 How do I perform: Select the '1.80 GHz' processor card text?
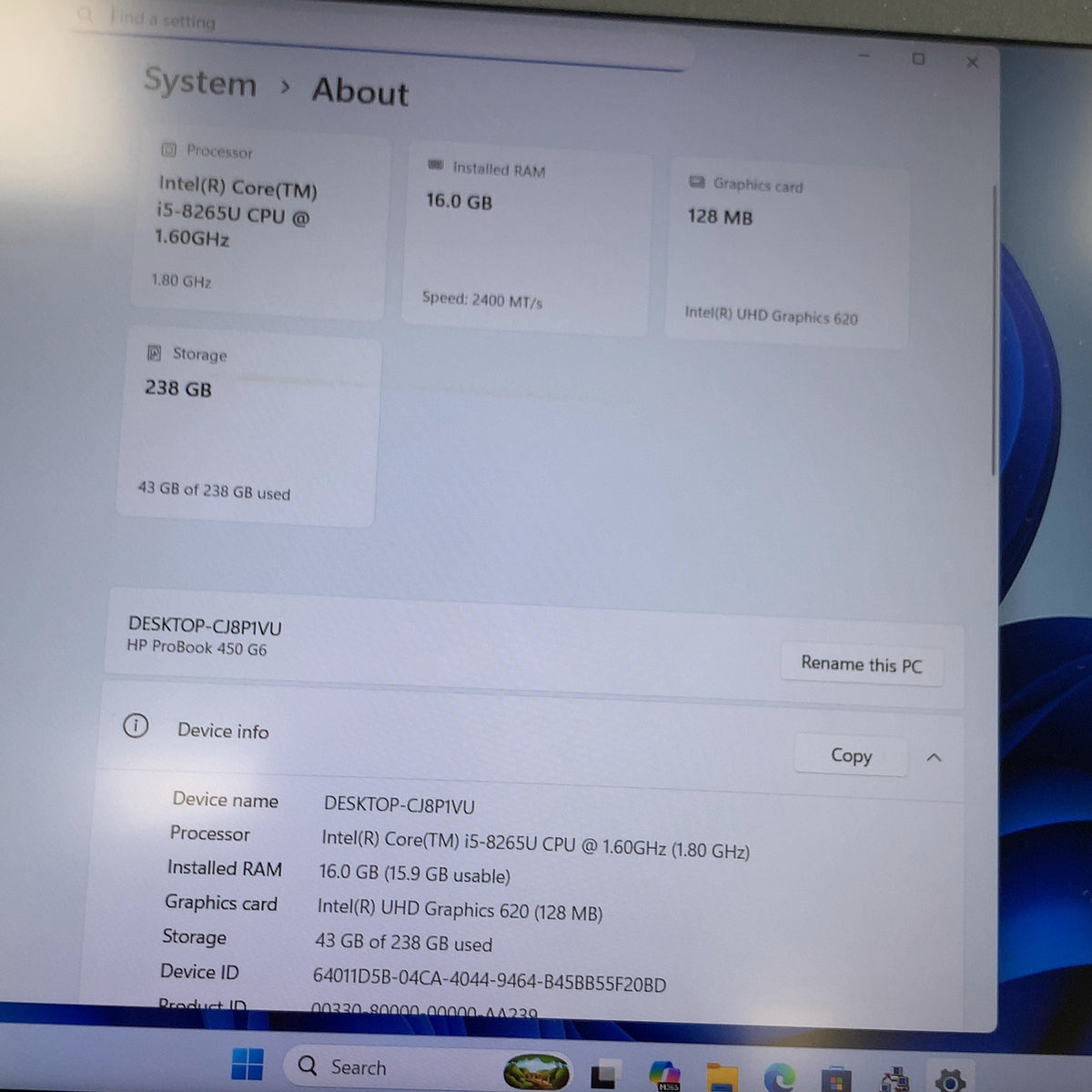coord(182,280)
